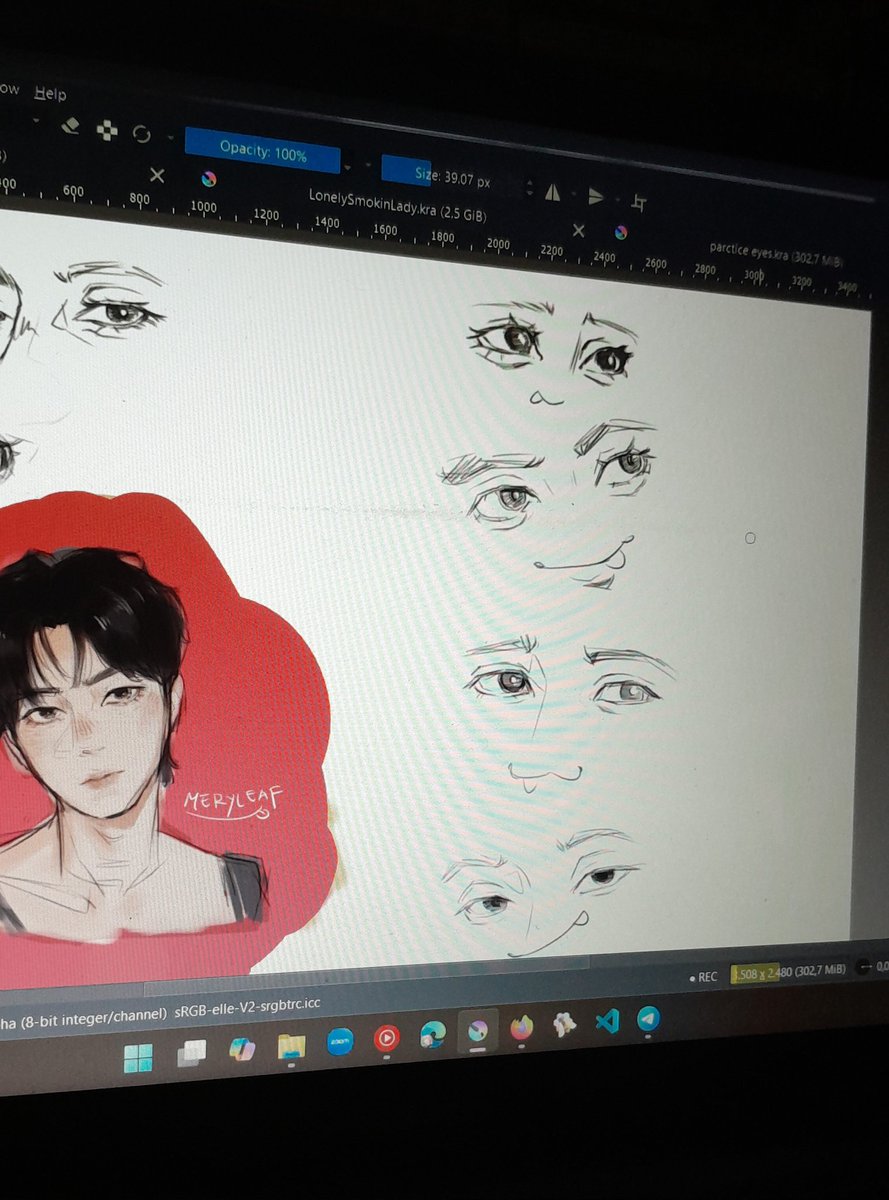
Task: Close the tab left of LonelySmokinLady.kra
Action: (157, 175)
